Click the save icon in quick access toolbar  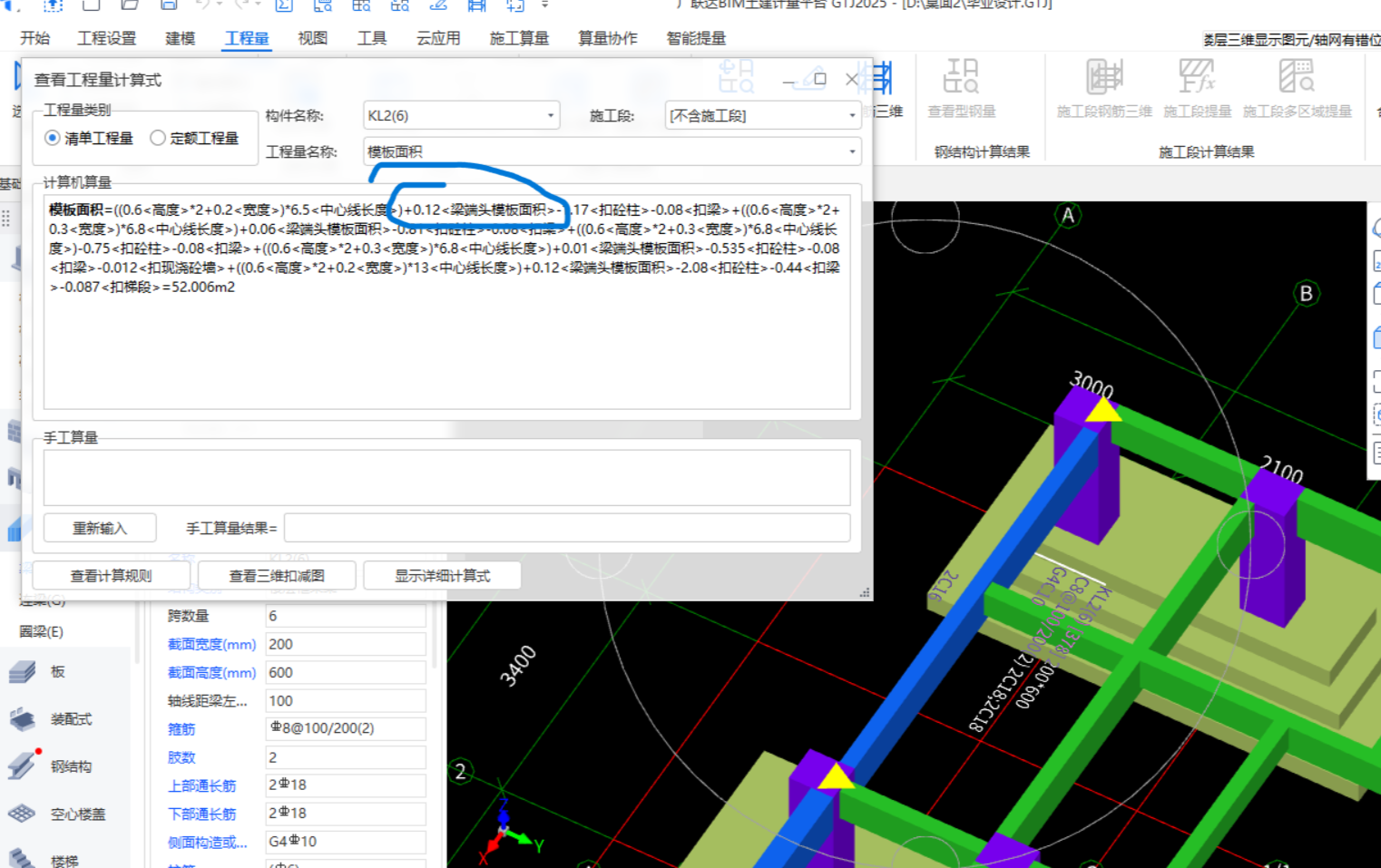(169, 5)
